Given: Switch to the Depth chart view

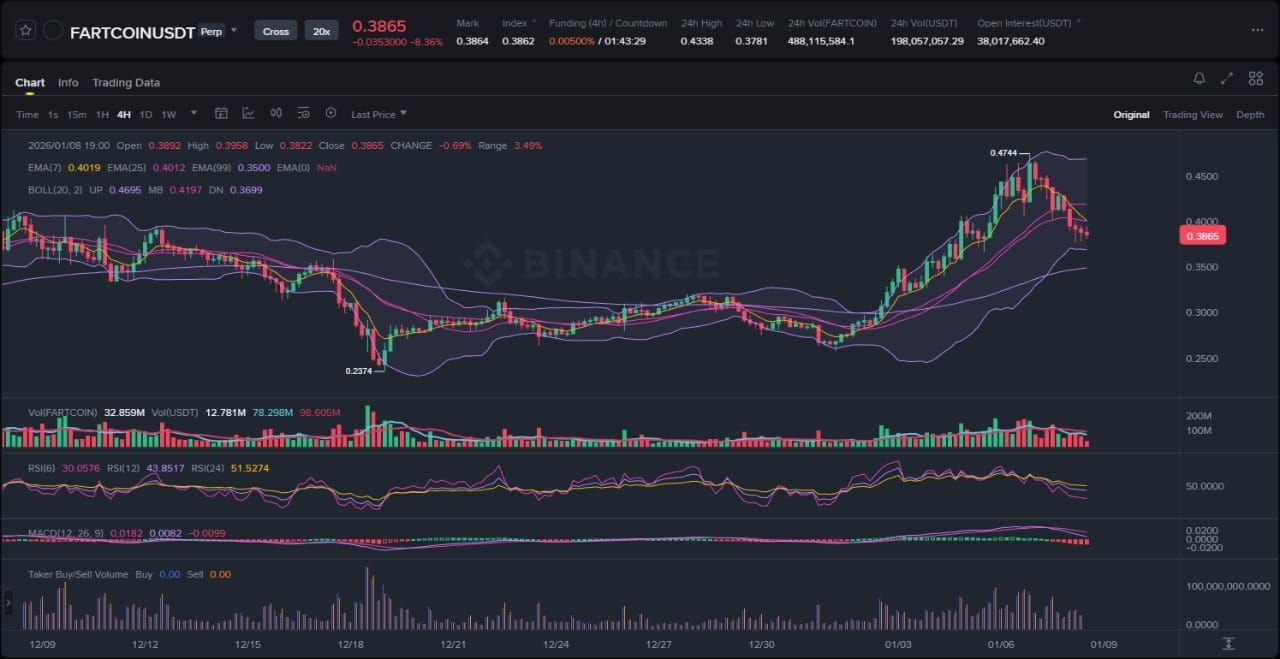Looking at the screenshot, I should pos(1250,115).
